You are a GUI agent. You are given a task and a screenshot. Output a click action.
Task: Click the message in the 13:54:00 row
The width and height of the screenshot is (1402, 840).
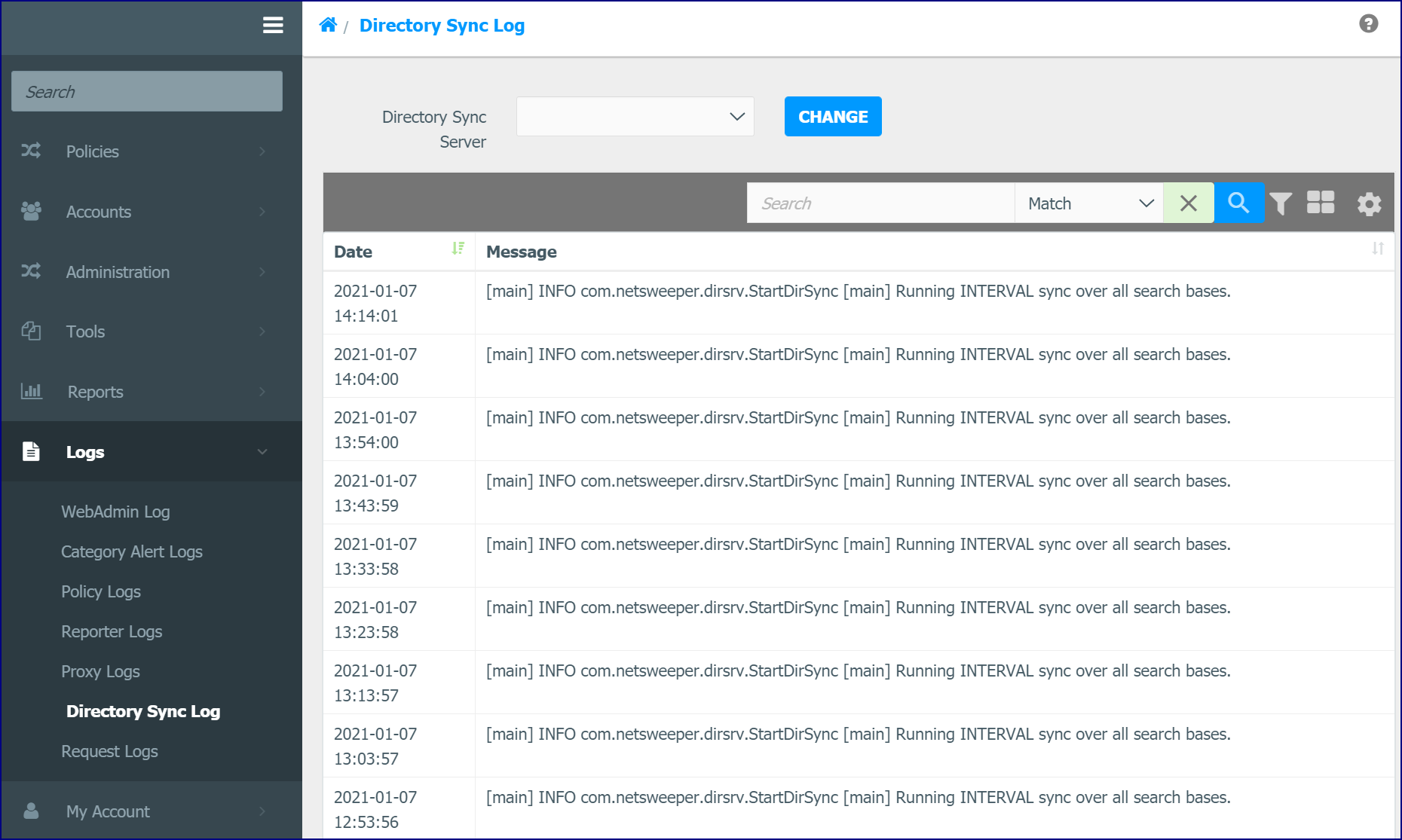point(858,417)
